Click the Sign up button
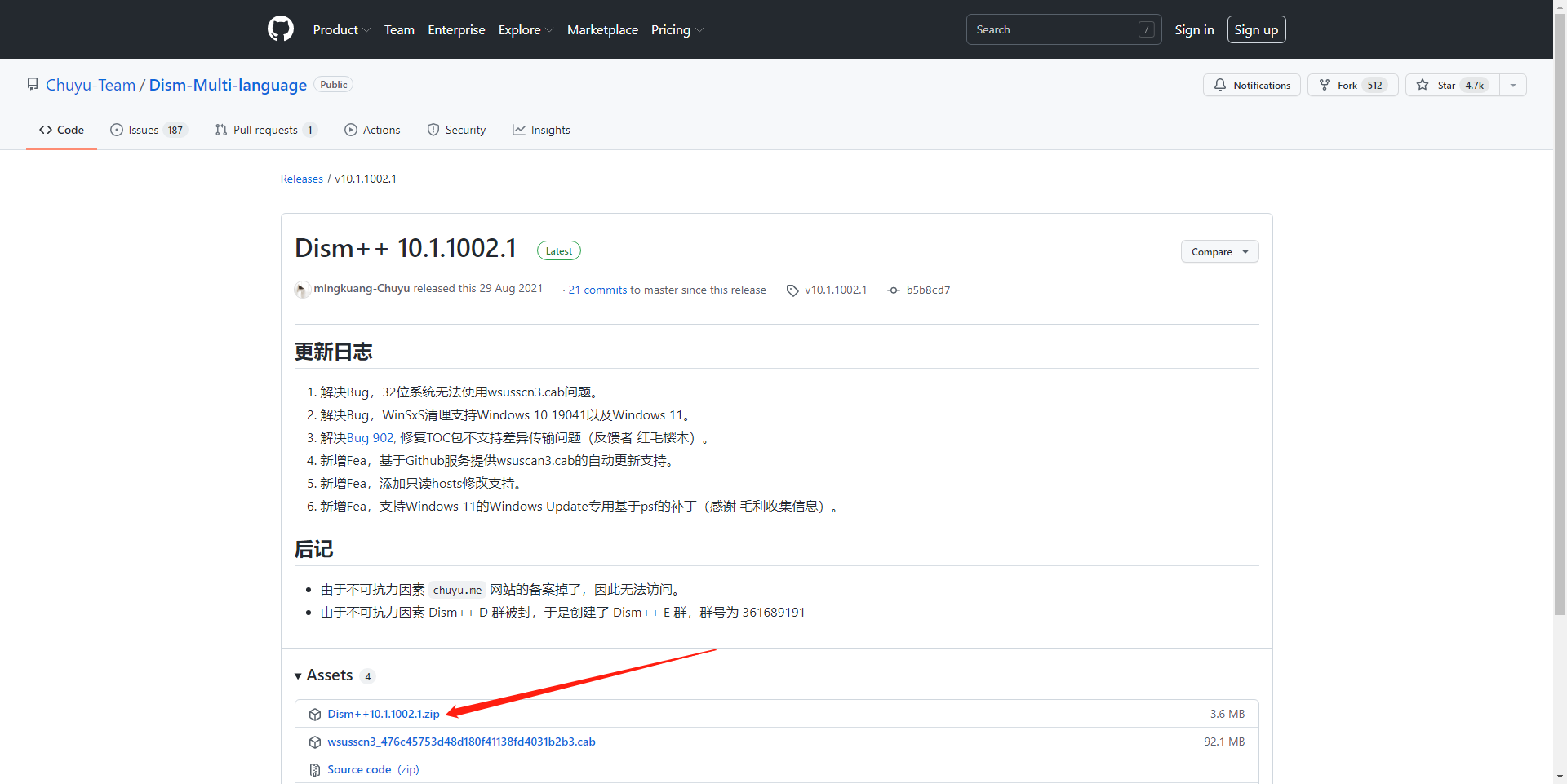The height and width of the screenshot is (784, 1567). pyautogui.click(x=1256, y=29)
